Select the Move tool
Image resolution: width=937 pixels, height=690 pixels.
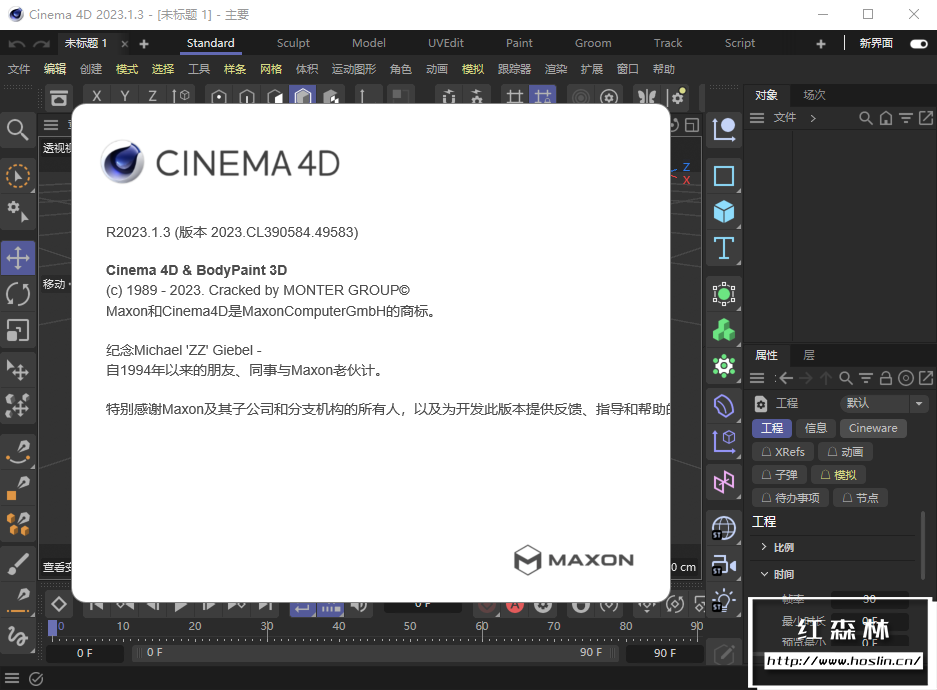tap(18, 258)
